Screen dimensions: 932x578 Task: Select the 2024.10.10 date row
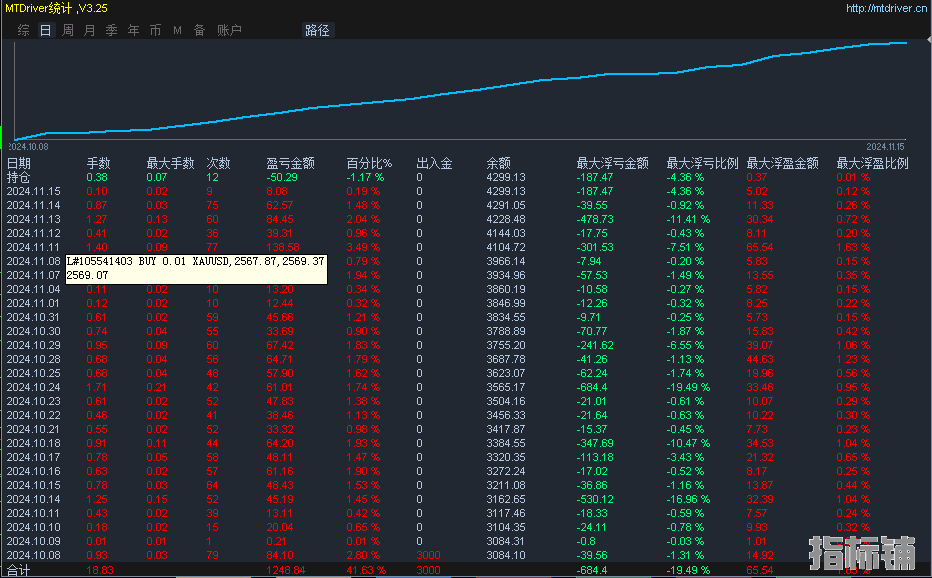click(x=33, y=527)
